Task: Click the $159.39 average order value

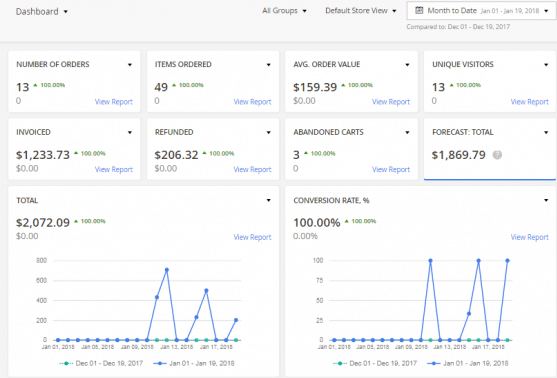Action: (315, 87)
